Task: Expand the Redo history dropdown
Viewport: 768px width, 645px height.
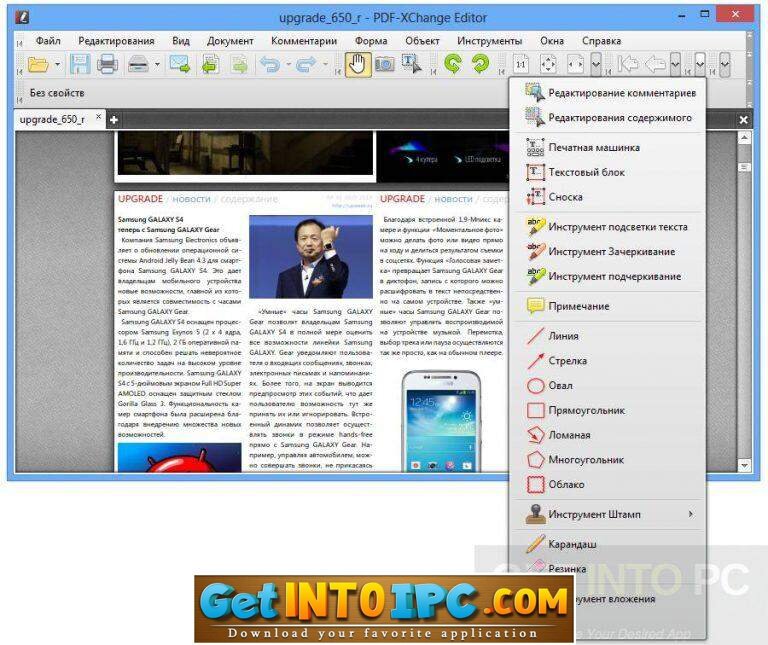Action: 325,64
